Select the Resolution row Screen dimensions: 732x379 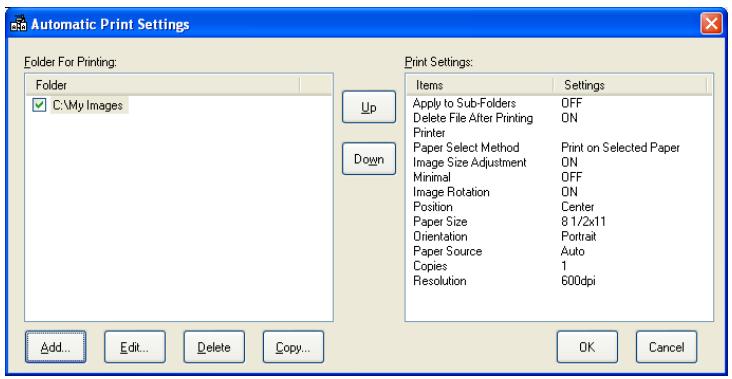pos(558,281)
